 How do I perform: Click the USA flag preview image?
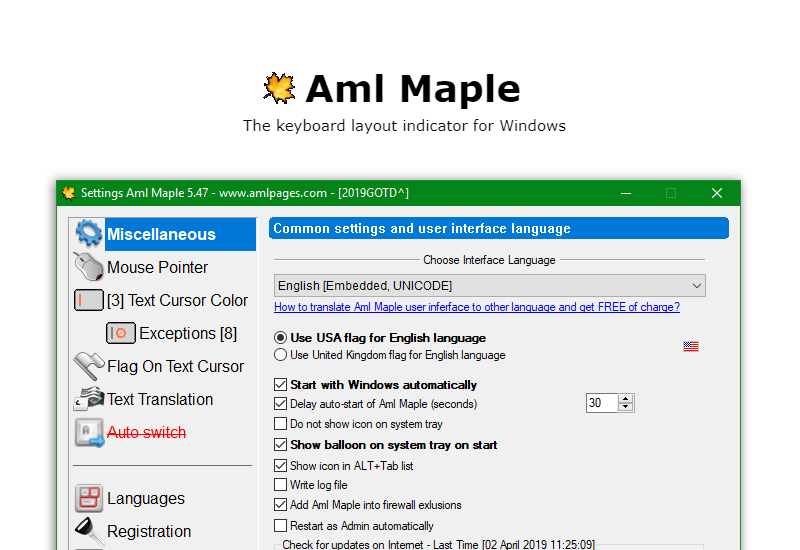(691, 346)
